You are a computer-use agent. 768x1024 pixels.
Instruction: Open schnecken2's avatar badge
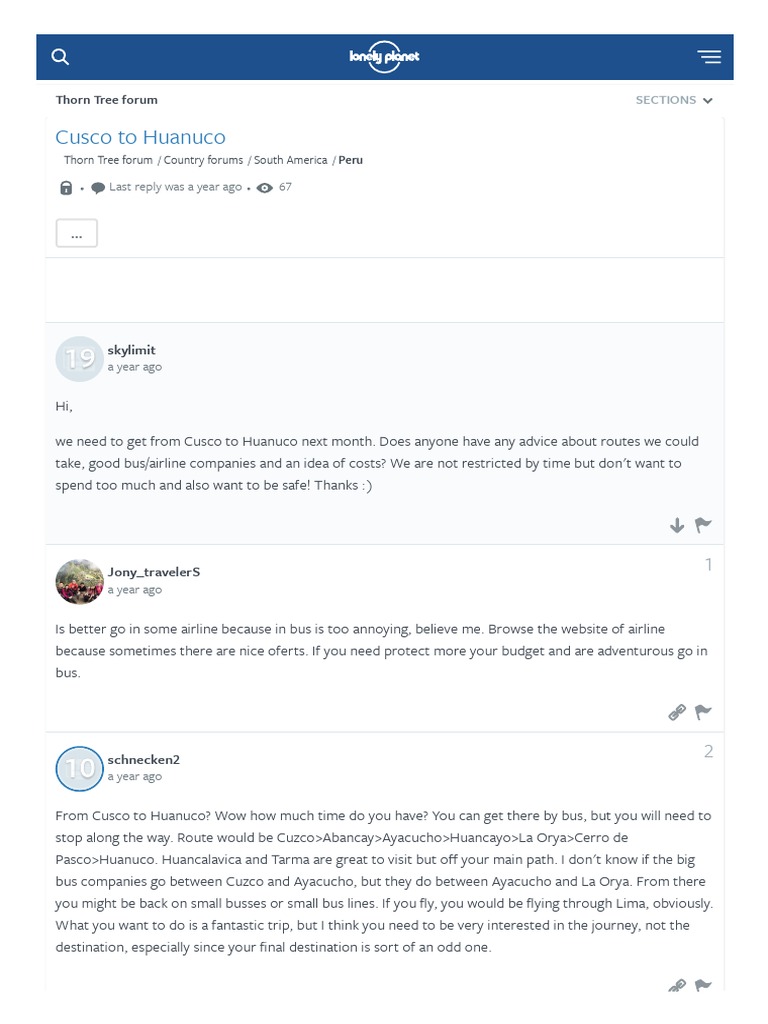tap(79, 768)
